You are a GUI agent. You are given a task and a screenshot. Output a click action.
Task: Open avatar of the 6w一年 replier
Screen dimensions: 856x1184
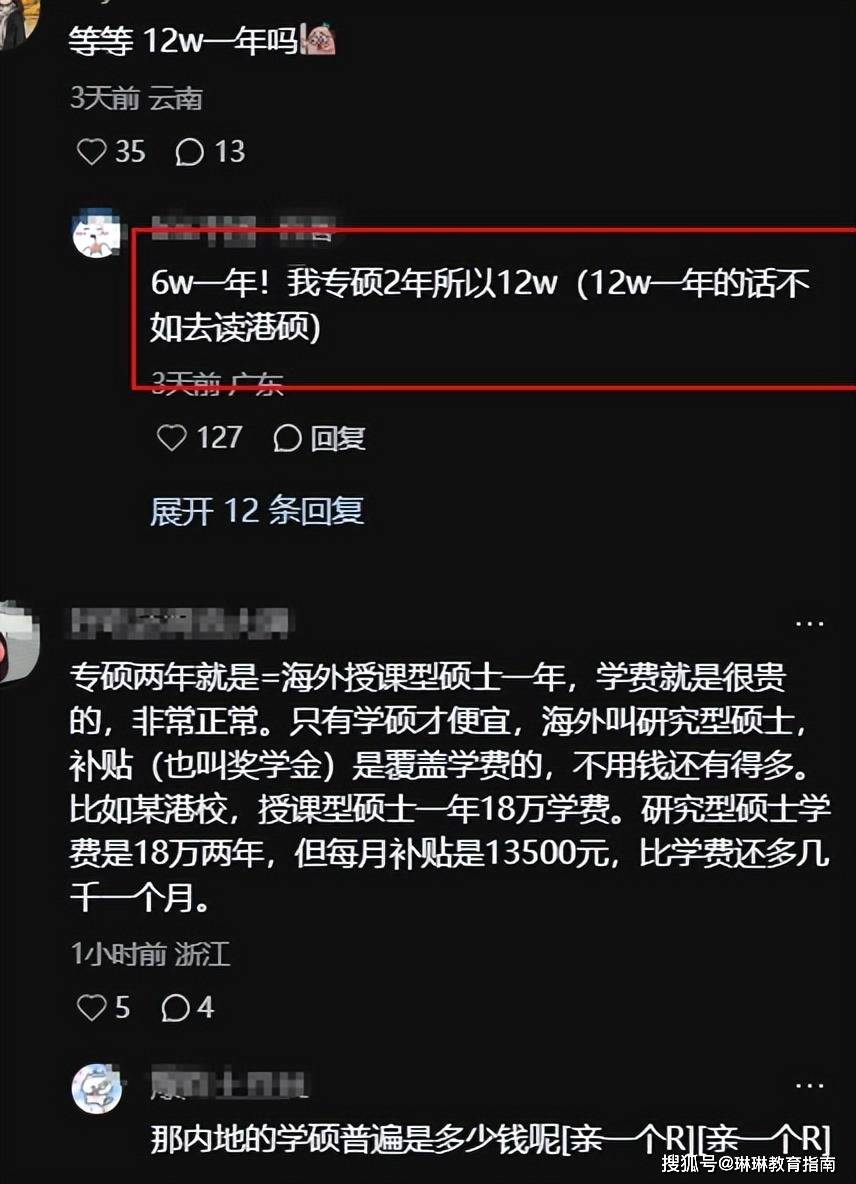point(96,233)
